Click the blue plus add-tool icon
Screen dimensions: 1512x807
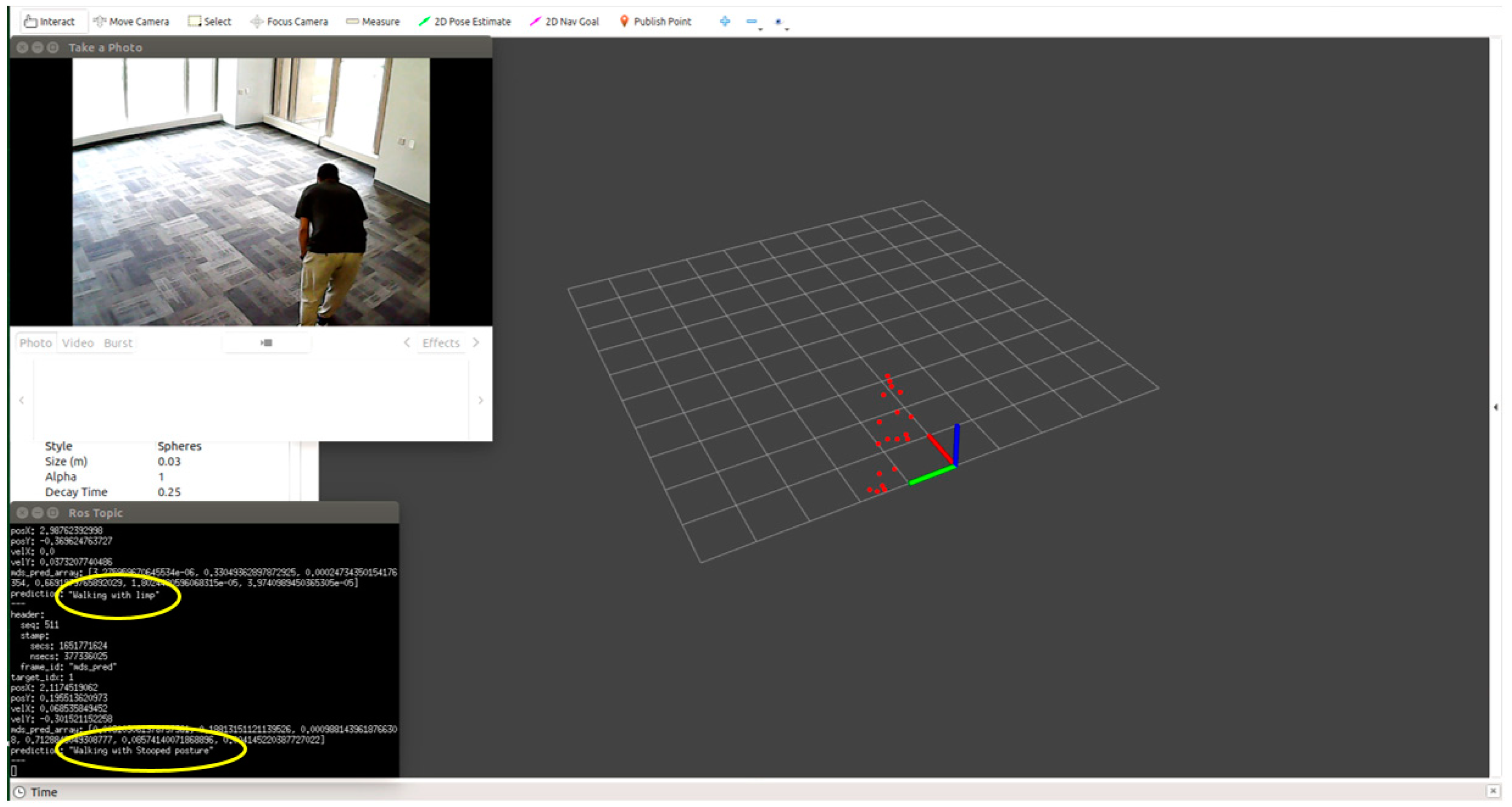pos(725,22)
